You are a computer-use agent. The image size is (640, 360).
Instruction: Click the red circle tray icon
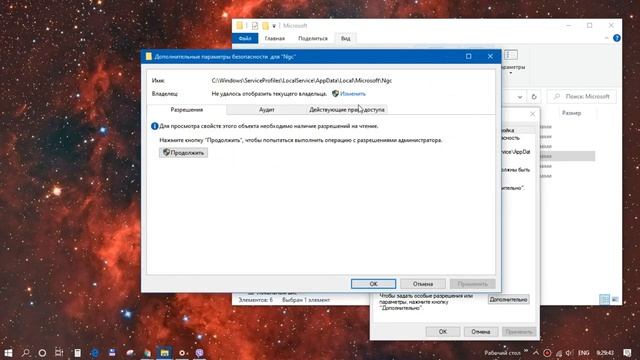547,353
